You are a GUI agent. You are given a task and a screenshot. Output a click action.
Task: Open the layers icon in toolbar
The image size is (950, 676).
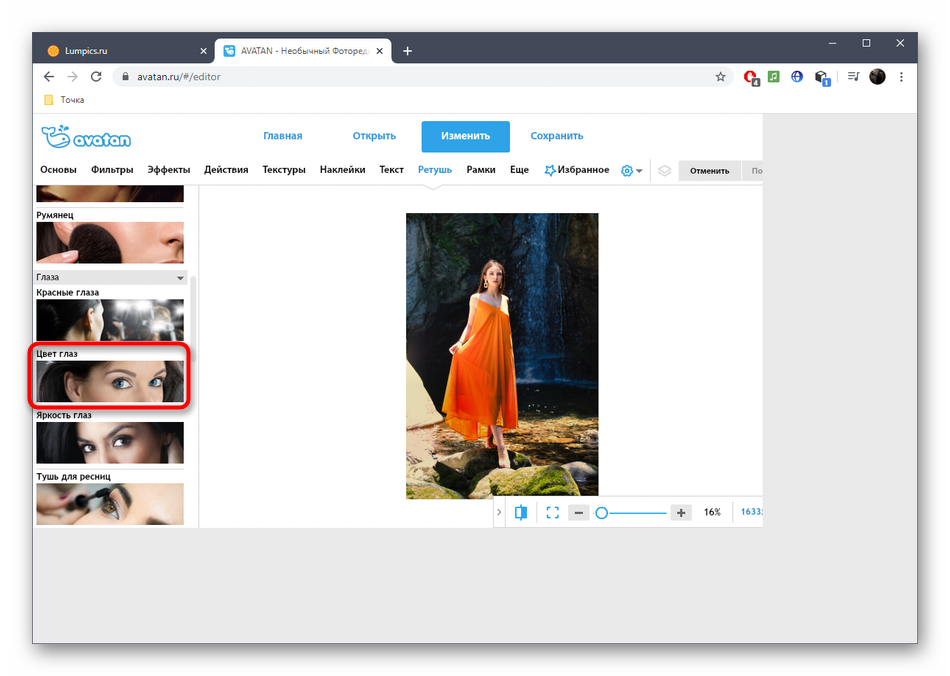(x=664, y=170)
